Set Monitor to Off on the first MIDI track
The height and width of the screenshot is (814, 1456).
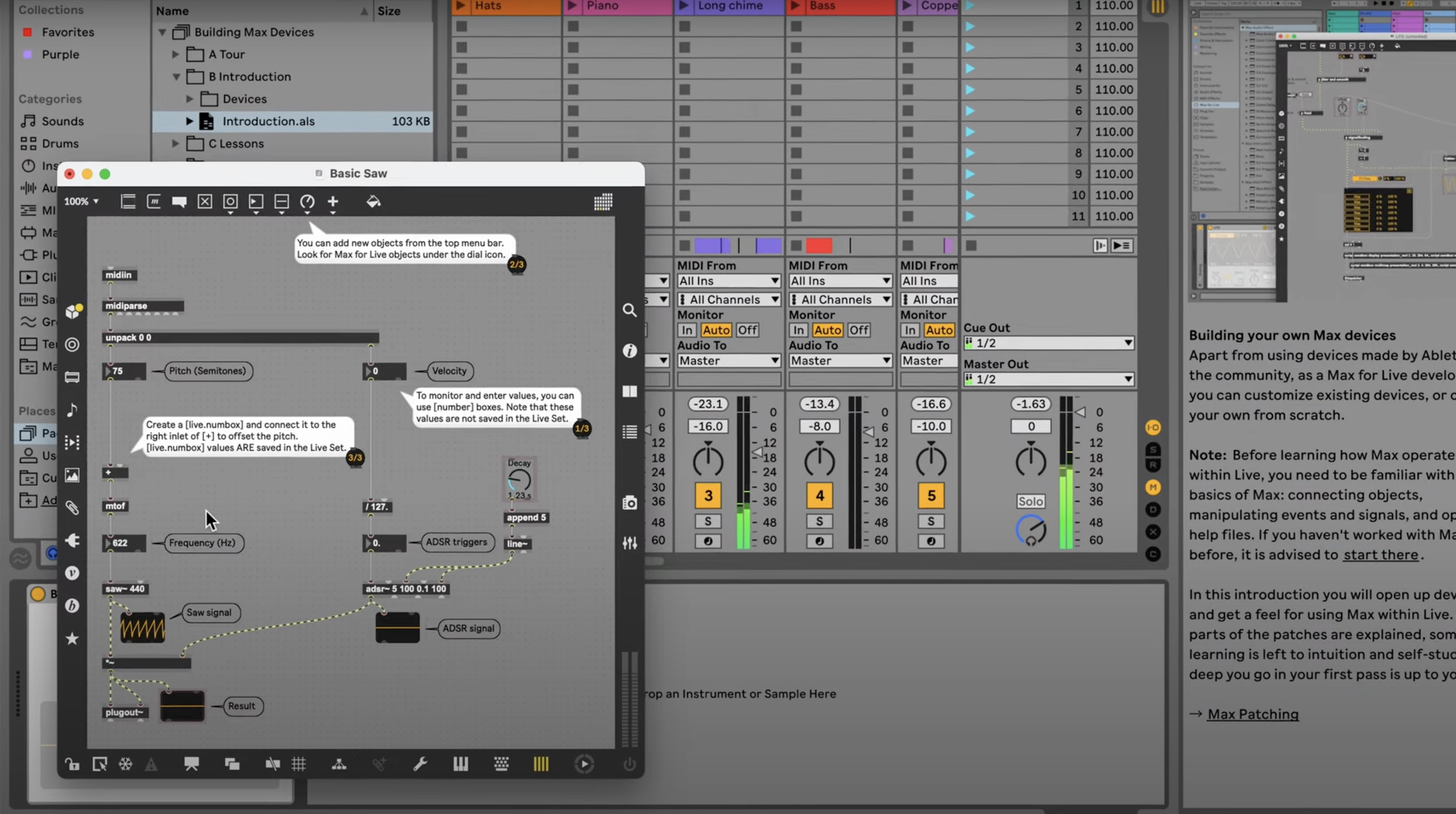(x=747, y=330)
